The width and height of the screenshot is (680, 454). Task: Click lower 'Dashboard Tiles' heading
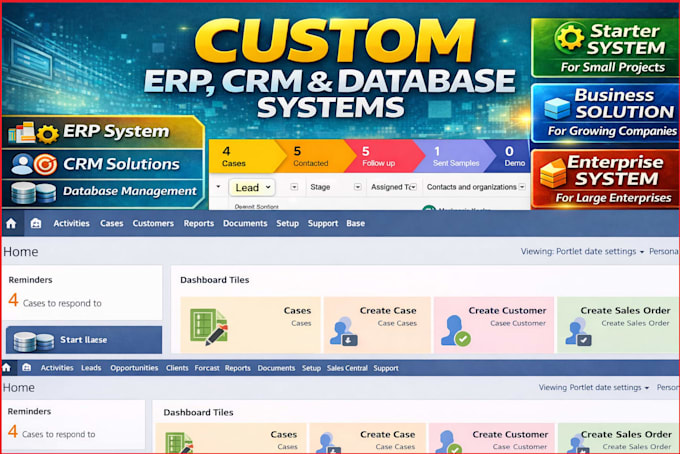198,412
